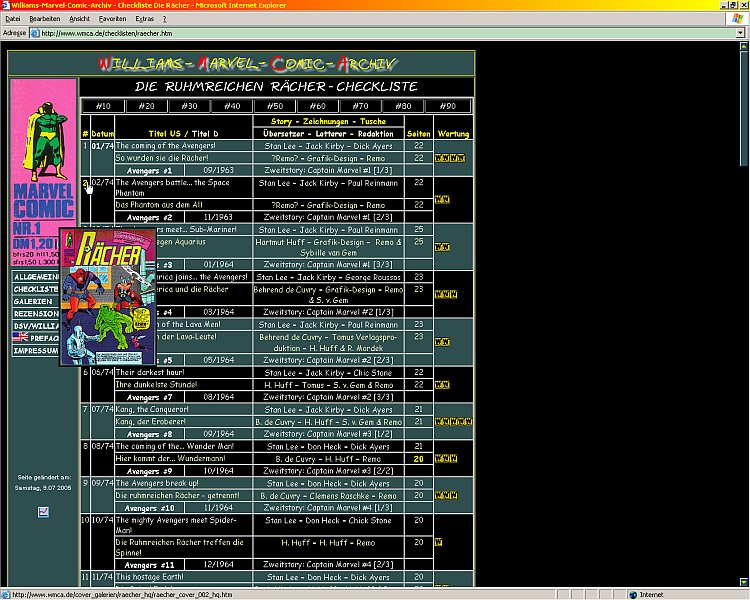Click the address bar URL field
The image size is (750, 600).
(x=383, y=33)
